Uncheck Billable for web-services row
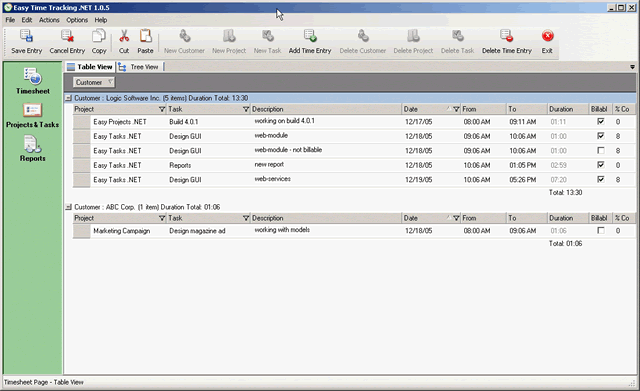 coord(600,179)
